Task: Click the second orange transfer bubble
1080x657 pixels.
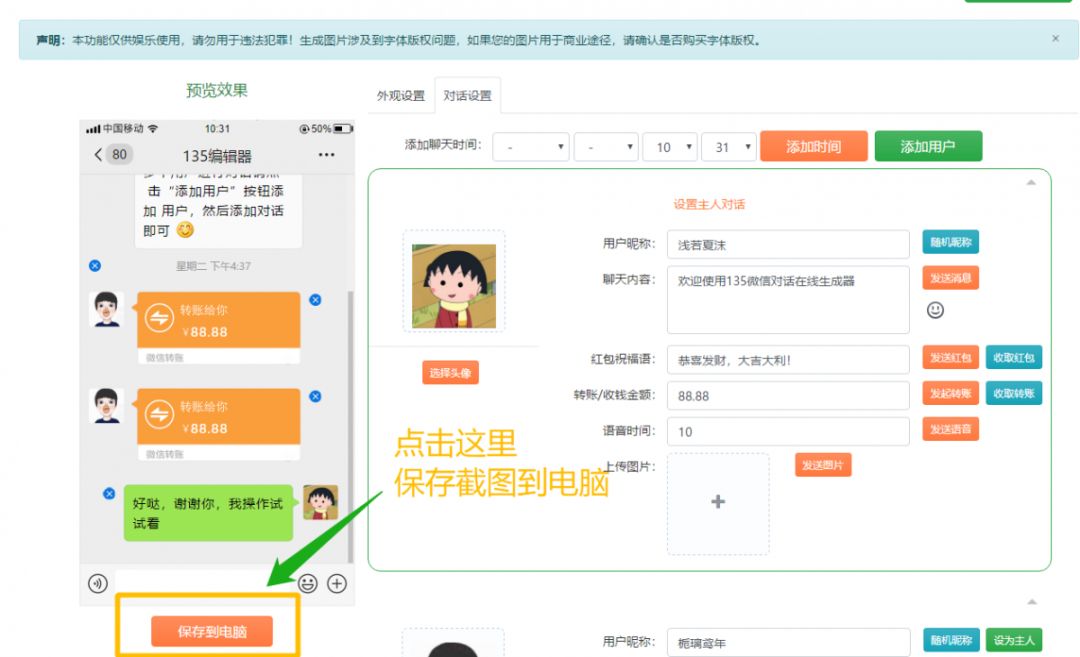Action: 218,424
